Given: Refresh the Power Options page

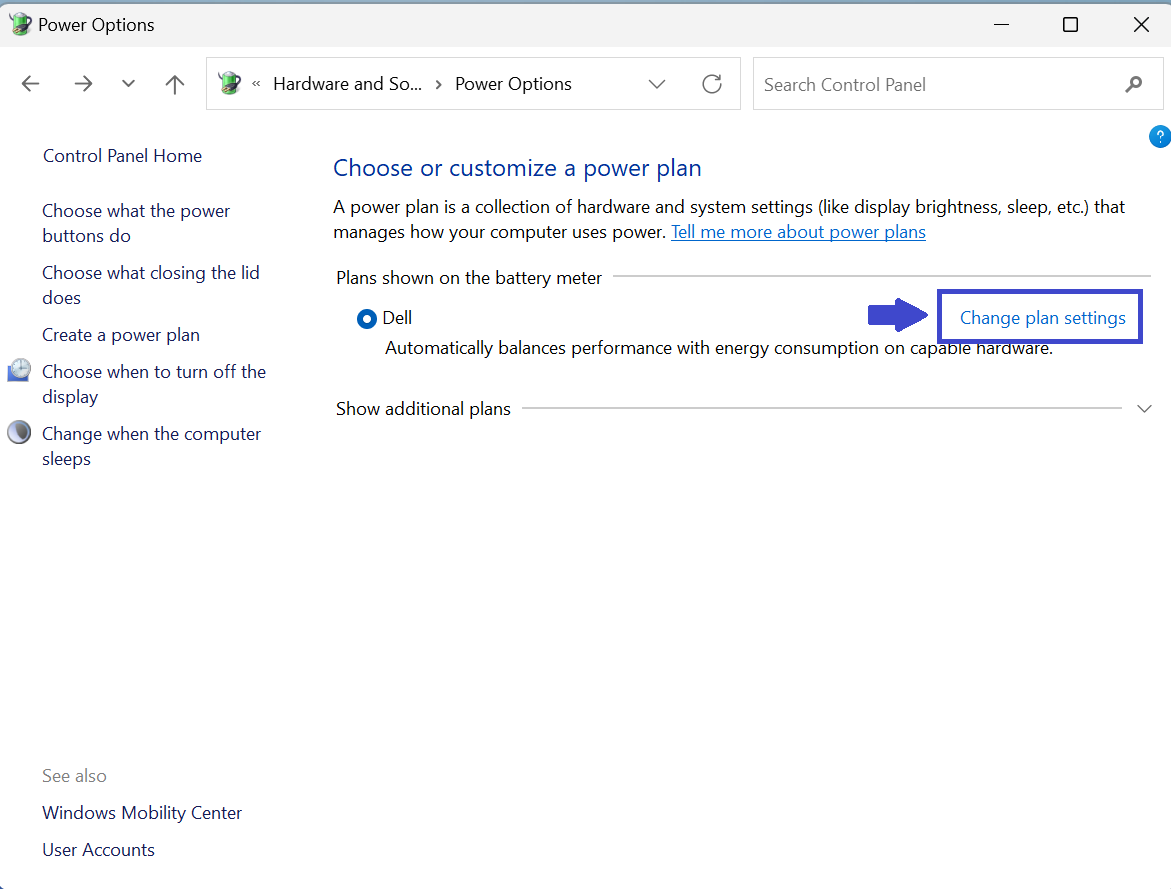Looking at the screenshot, I should tap(712, 84).
